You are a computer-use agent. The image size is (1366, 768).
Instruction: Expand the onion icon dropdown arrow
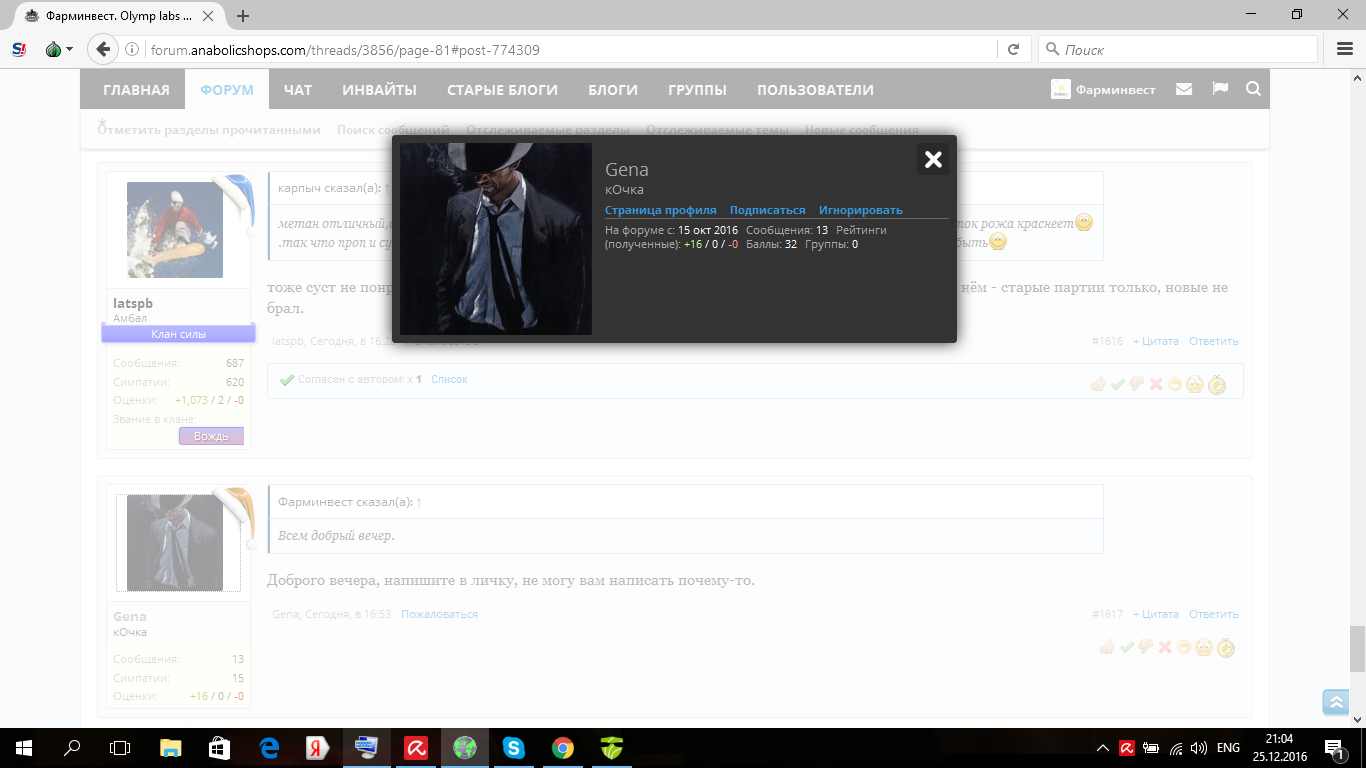click(69, 50)
